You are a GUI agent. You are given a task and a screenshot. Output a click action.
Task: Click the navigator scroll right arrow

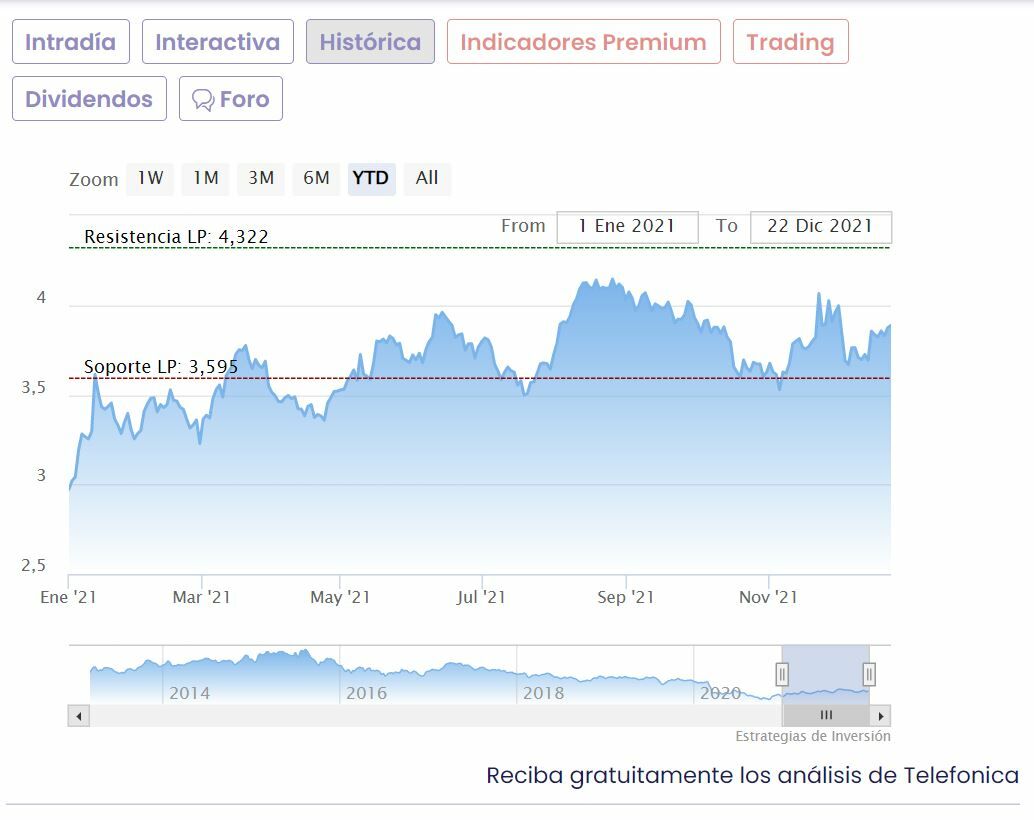pyautogui.click(x=880, y=716)
